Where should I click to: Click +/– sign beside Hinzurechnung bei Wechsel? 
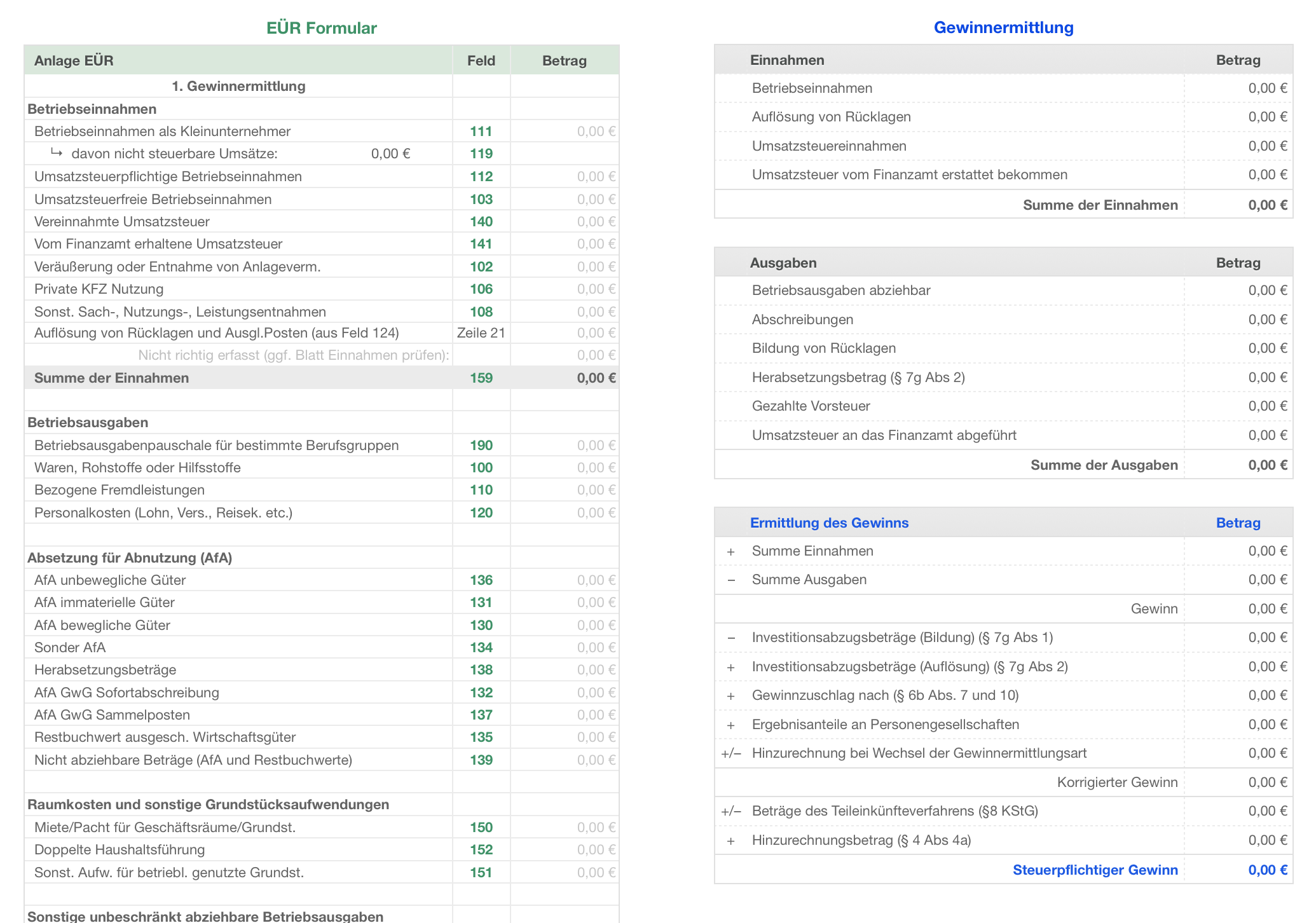pos(730,754)
